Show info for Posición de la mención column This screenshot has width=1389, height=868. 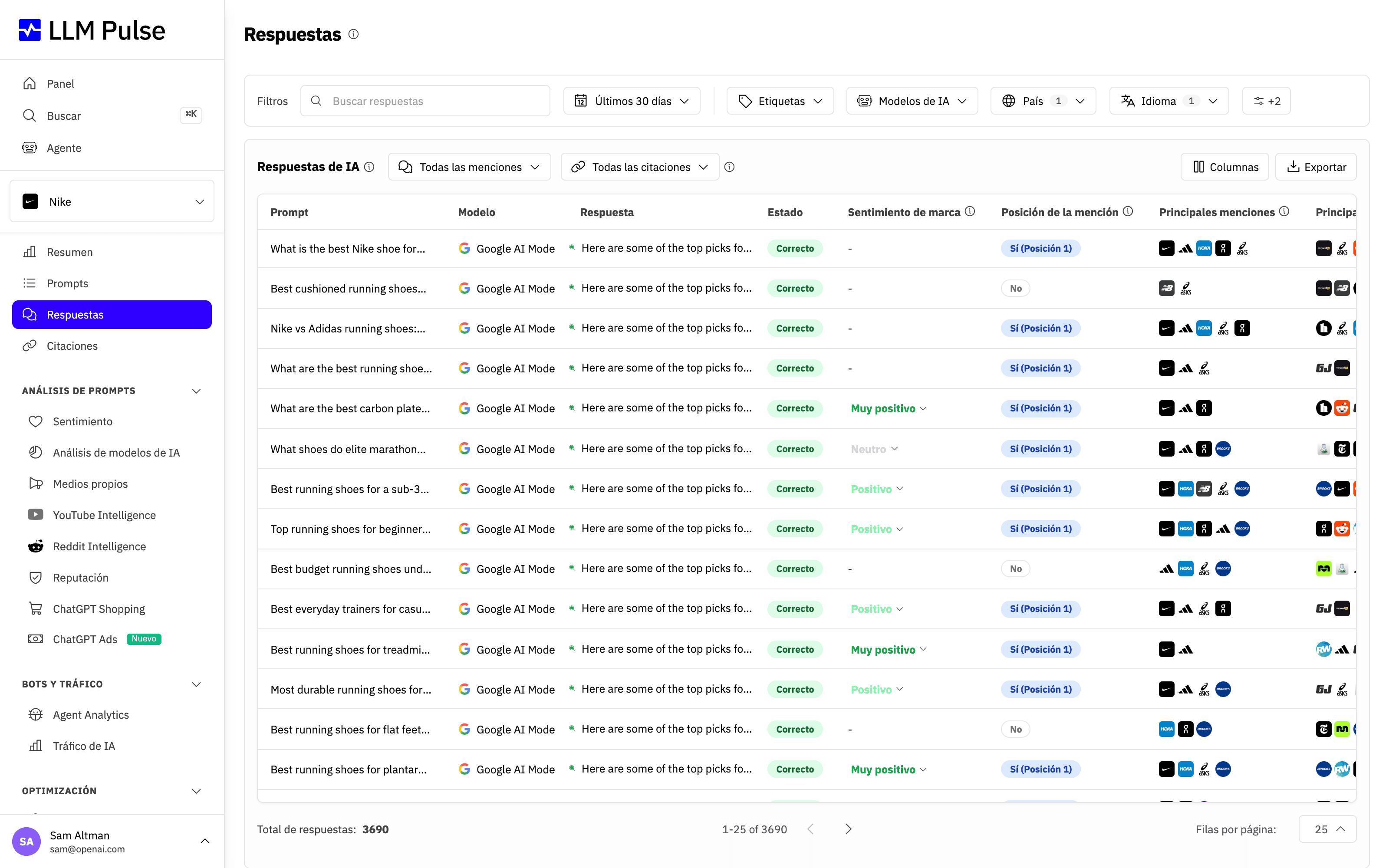1128,211
